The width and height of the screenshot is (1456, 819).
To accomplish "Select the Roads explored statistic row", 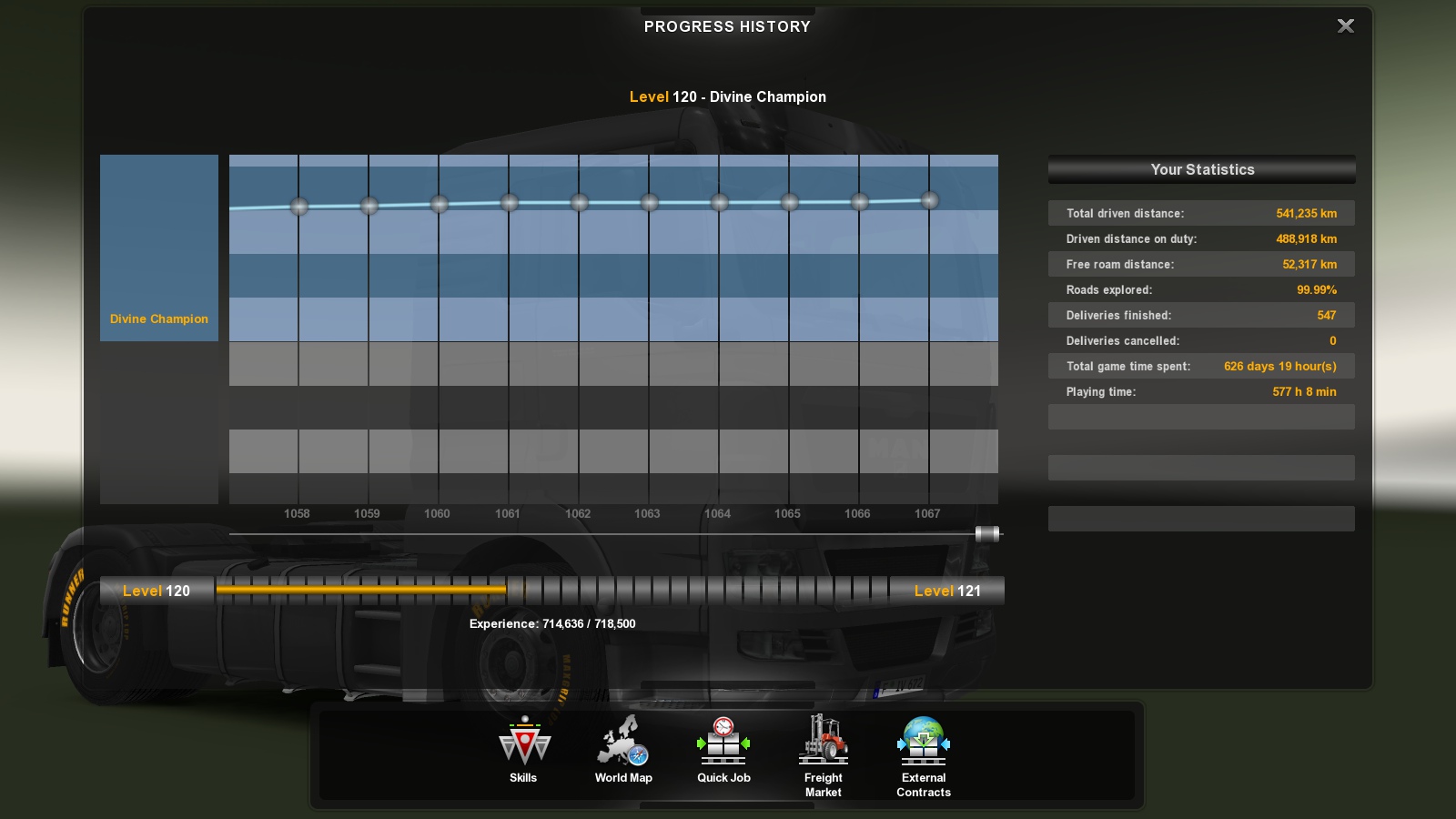I will (1201, 289).
